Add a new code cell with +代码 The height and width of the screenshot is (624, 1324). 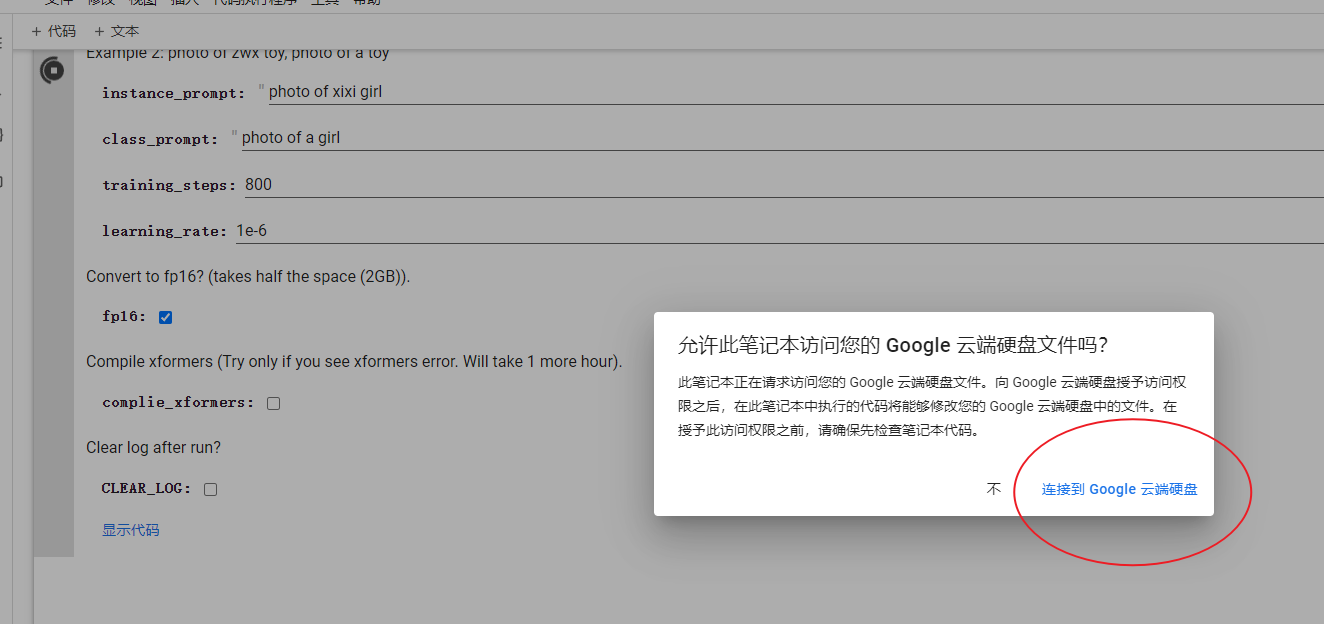[x=53, y=31]
